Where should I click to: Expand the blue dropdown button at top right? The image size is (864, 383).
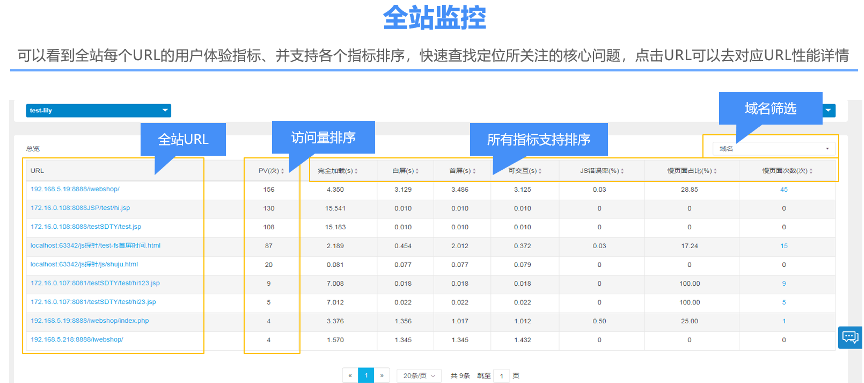point(829,110)
